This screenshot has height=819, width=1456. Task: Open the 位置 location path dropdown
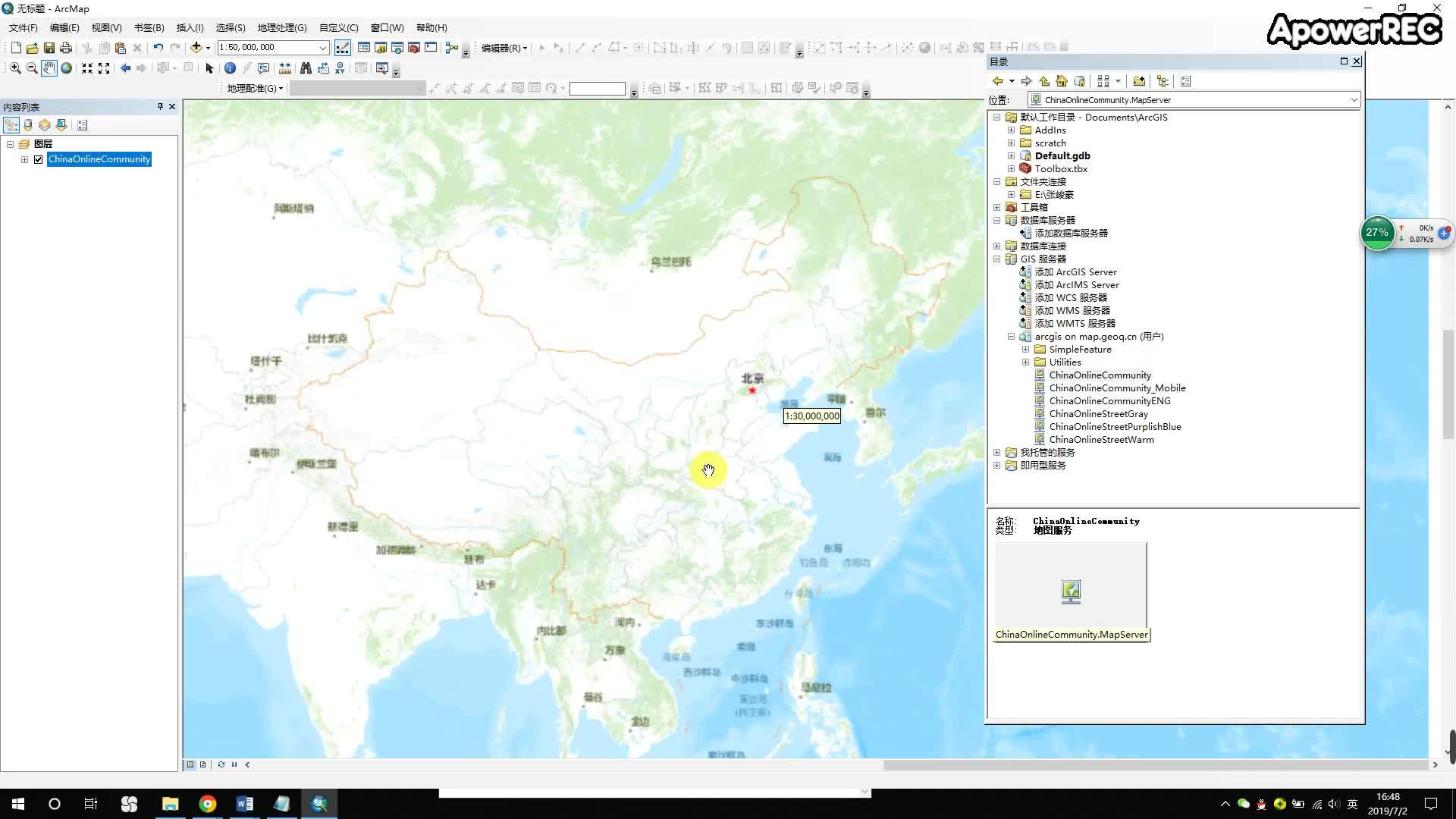1354,99
